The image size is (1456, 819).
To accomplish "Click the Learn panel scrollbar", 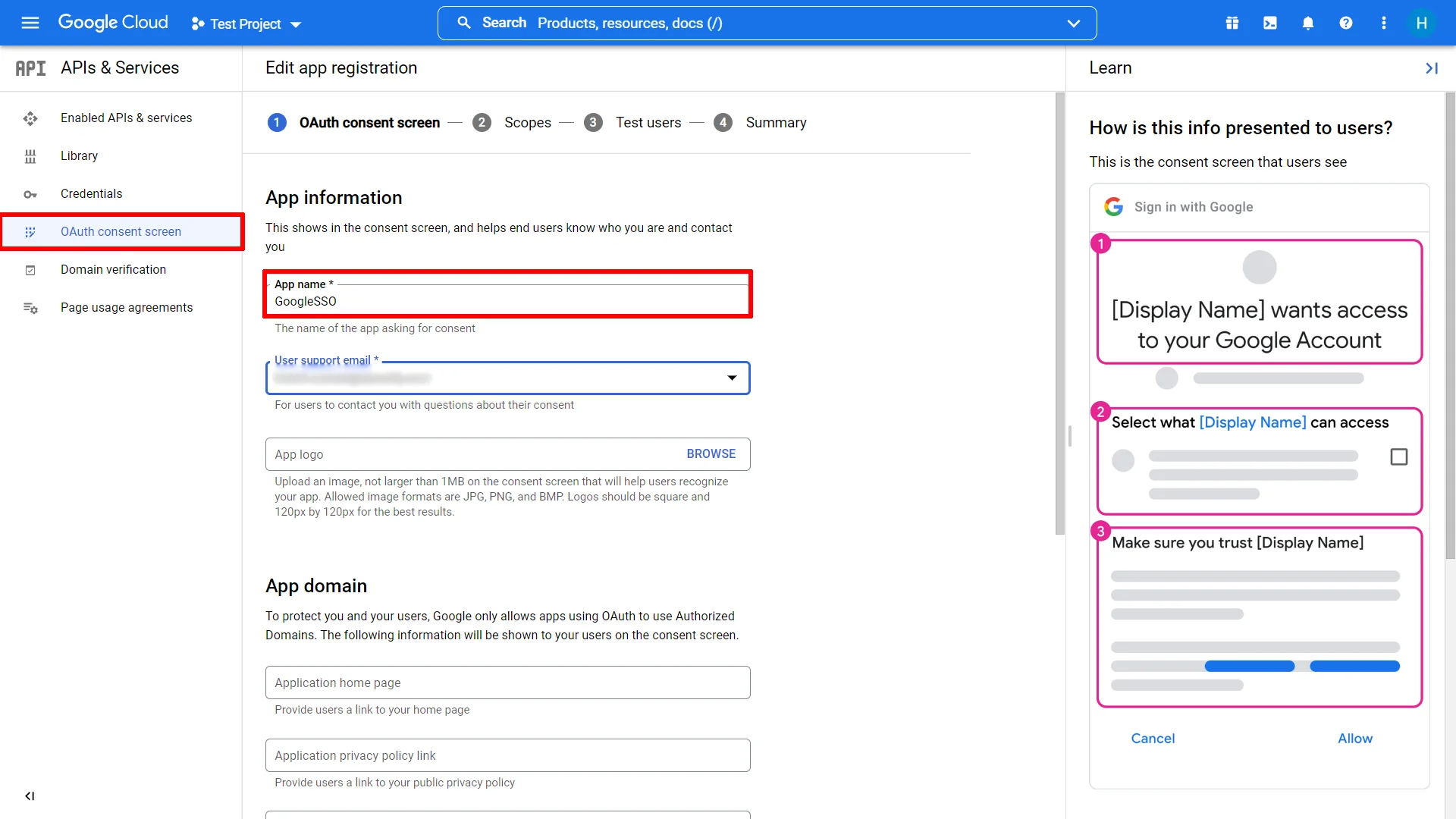I will coord(1450,326).
